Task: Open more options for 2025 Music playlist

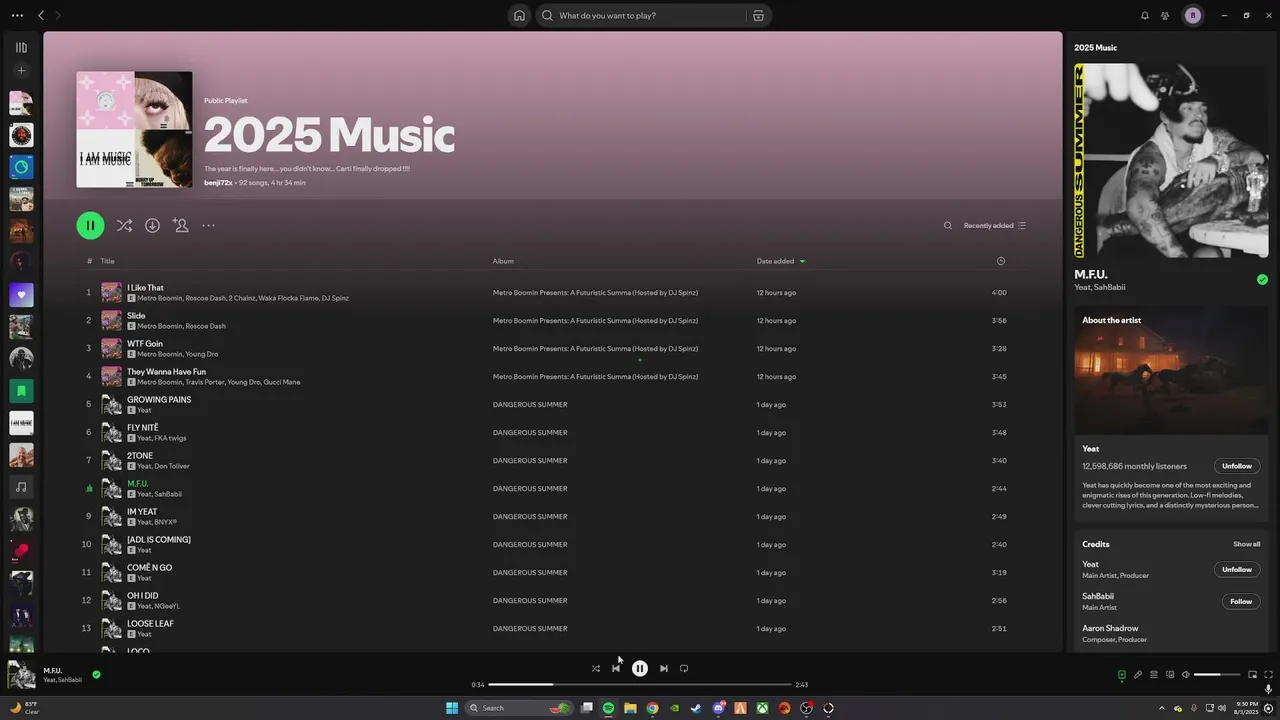Action: (x=208, y=225)
